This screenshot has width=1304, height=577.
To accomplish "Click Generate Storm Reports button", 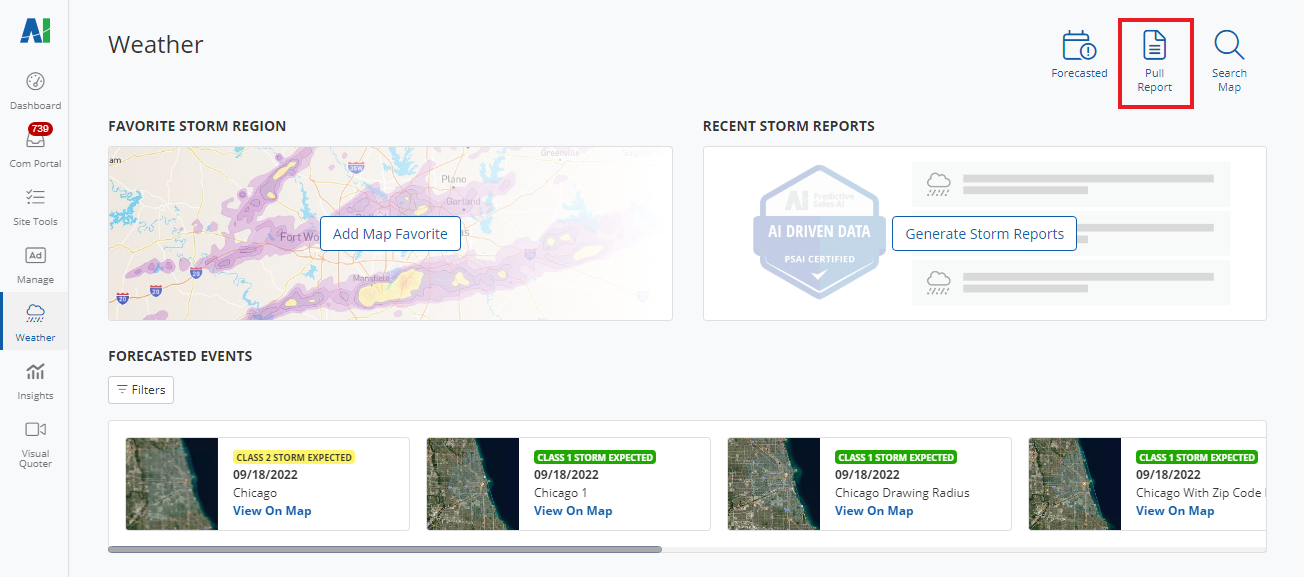I will coord(984,234).
